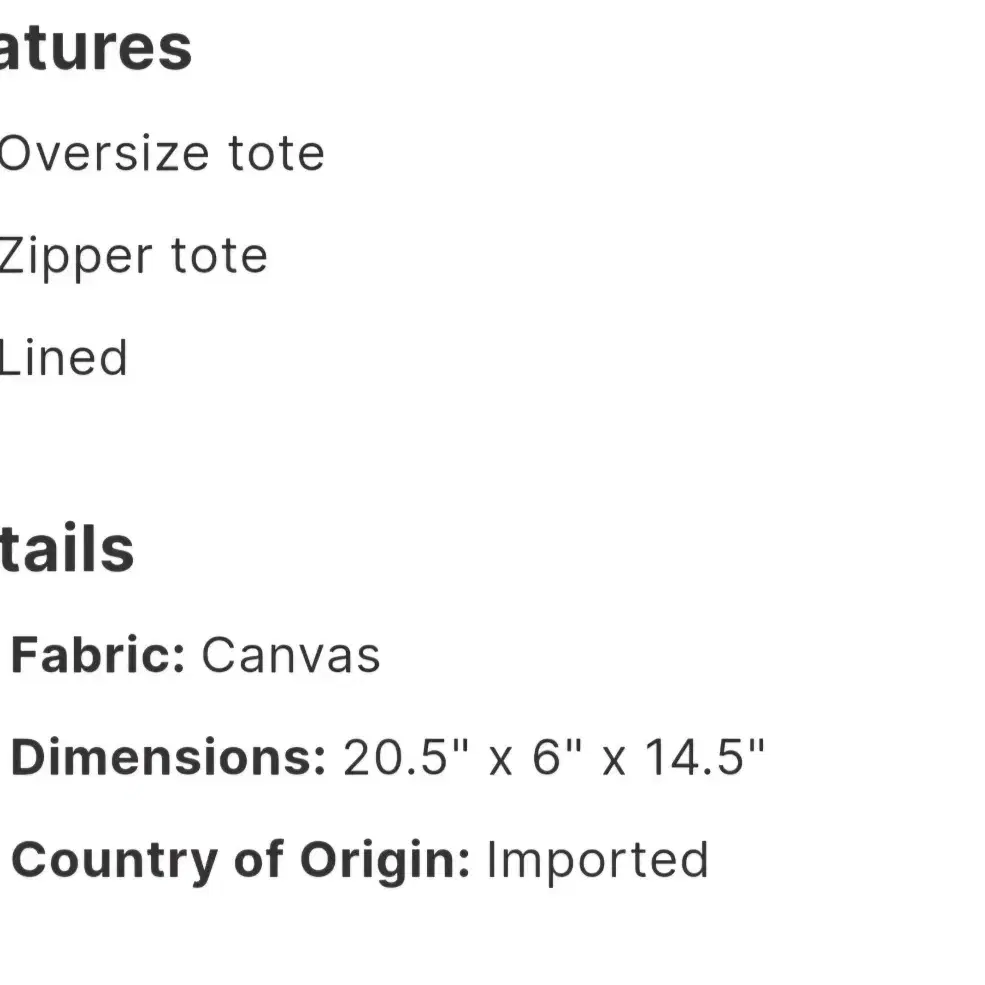985x985 pixels.
Task: Select the Imported origin value
Action: click(x=598, y=862)
